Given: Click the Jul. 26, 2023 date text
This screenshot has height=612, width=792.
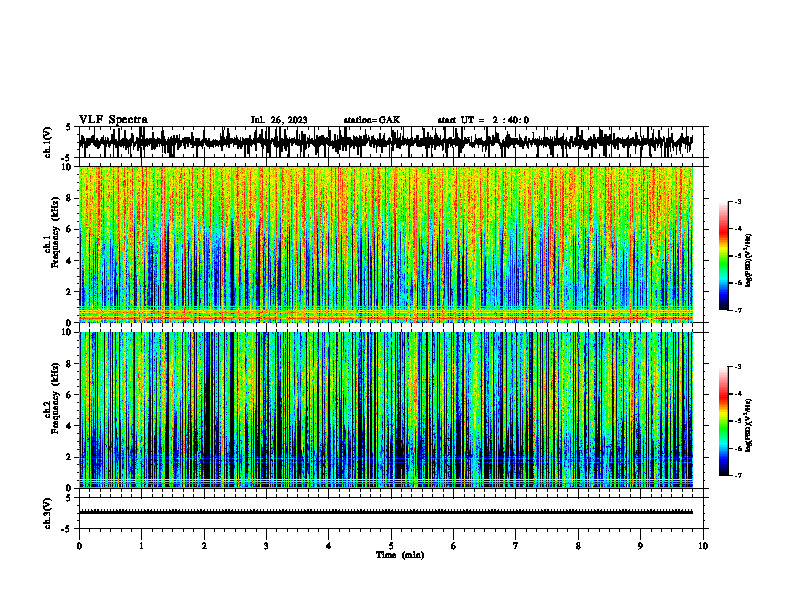Looking at the screenshot, I should 279,120.
